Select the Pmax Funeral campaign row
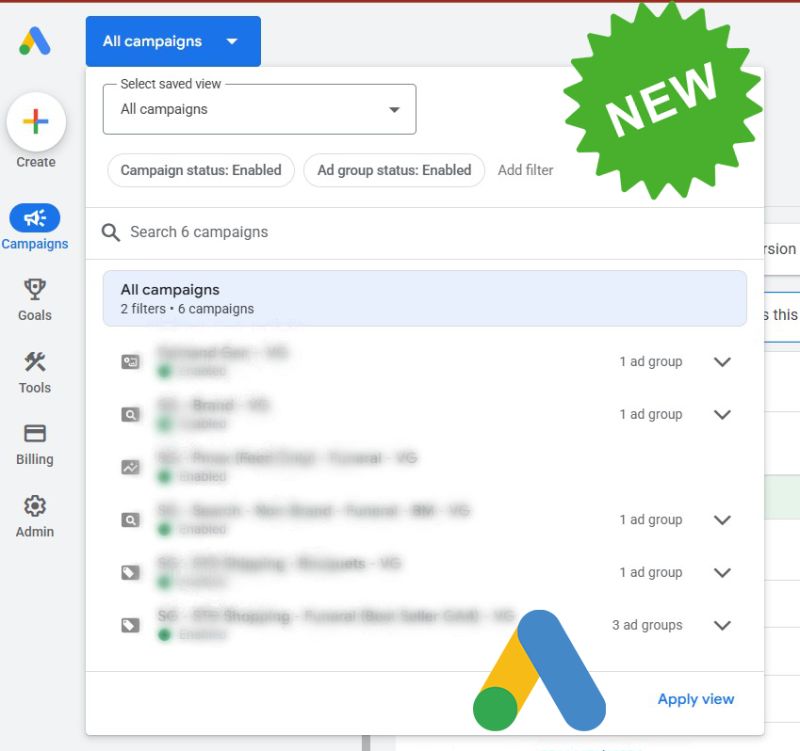 [424, 467]
